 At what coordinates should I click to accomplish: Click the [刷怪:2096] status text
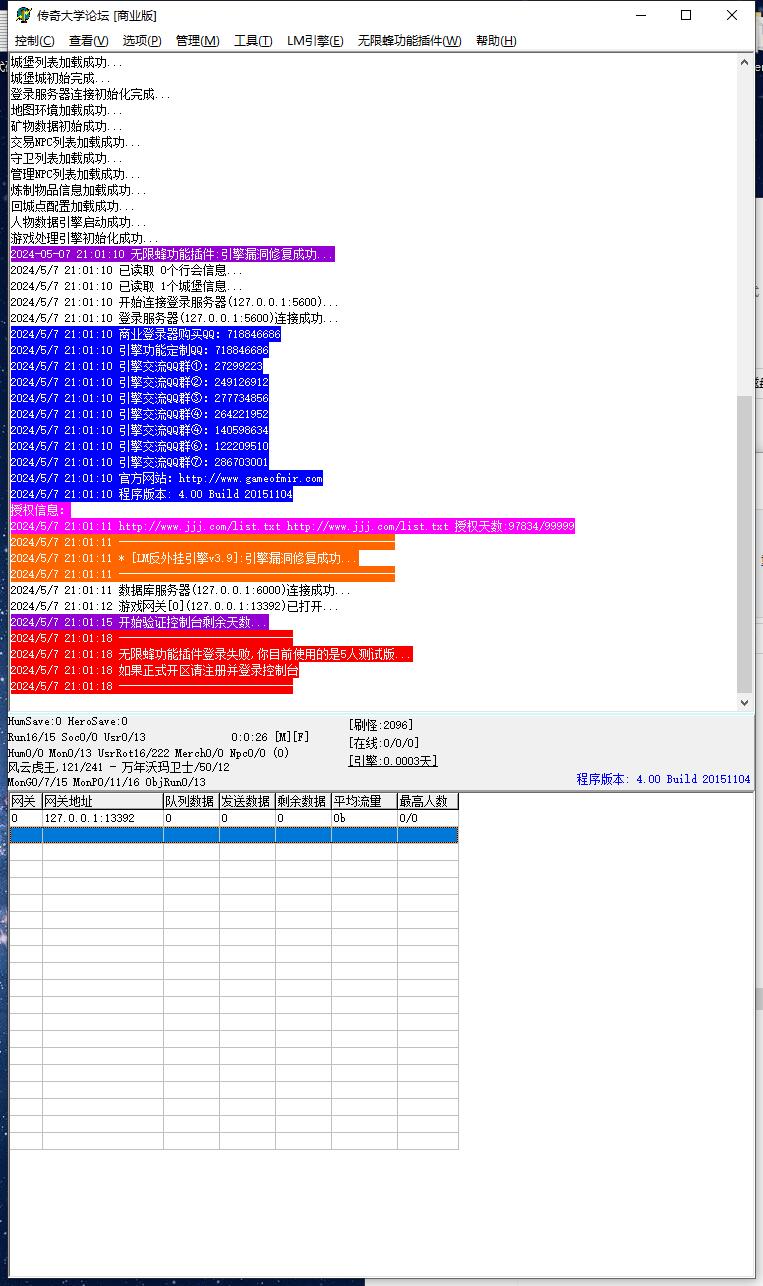(380, 725)
